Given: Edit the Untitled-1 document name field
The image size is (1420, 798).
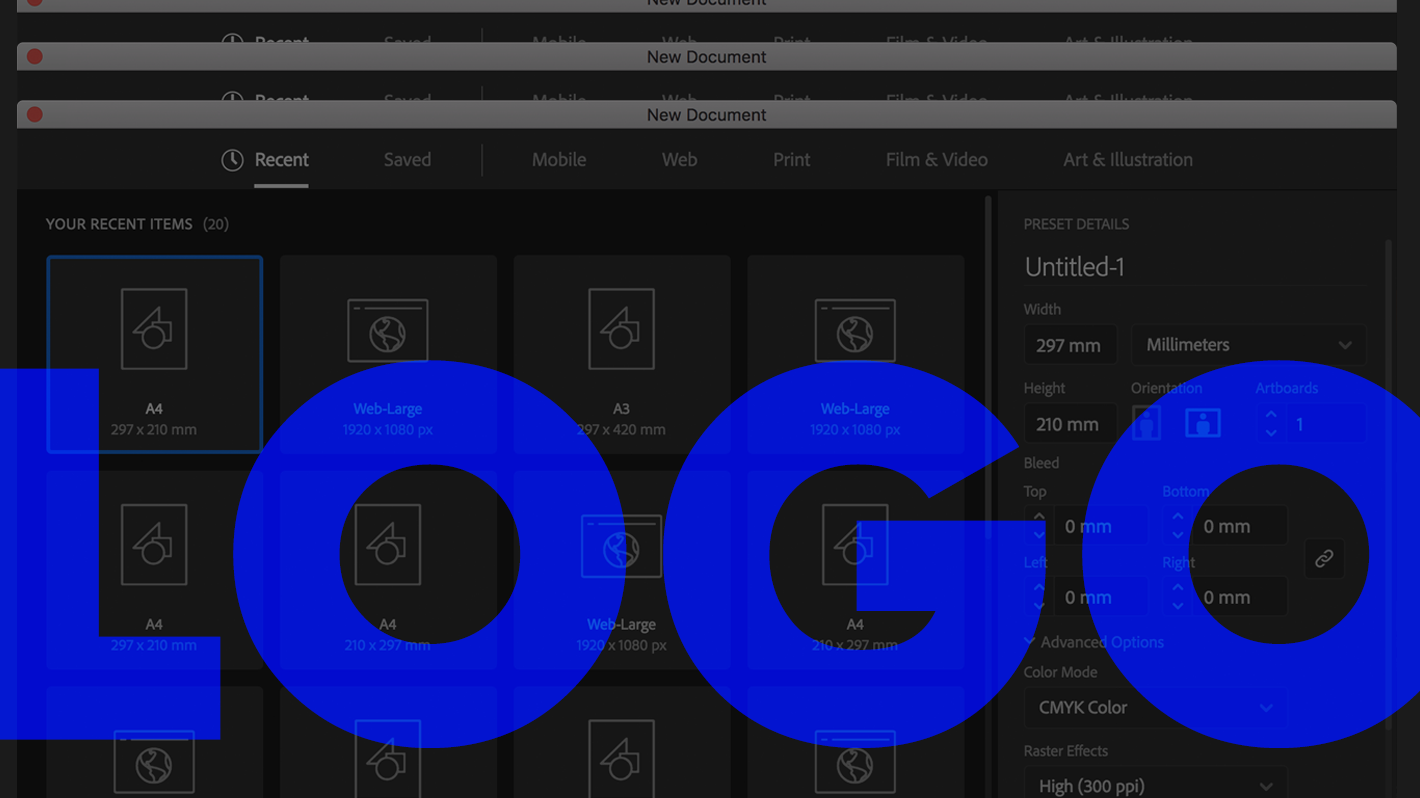Looking at the screenshot, I should pyautogui.click(x=1194, y=267).
